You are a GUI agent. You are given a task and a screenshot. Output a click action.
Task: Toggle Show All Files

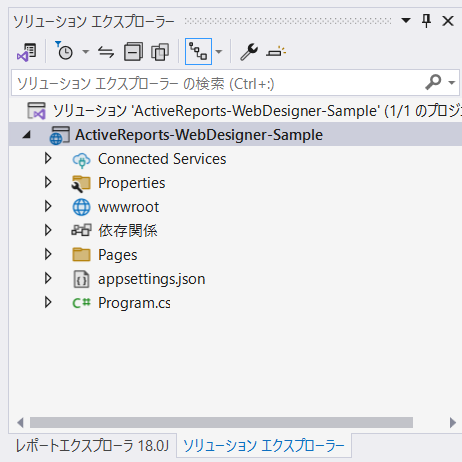pyautogui.click(x=160, y=52)
